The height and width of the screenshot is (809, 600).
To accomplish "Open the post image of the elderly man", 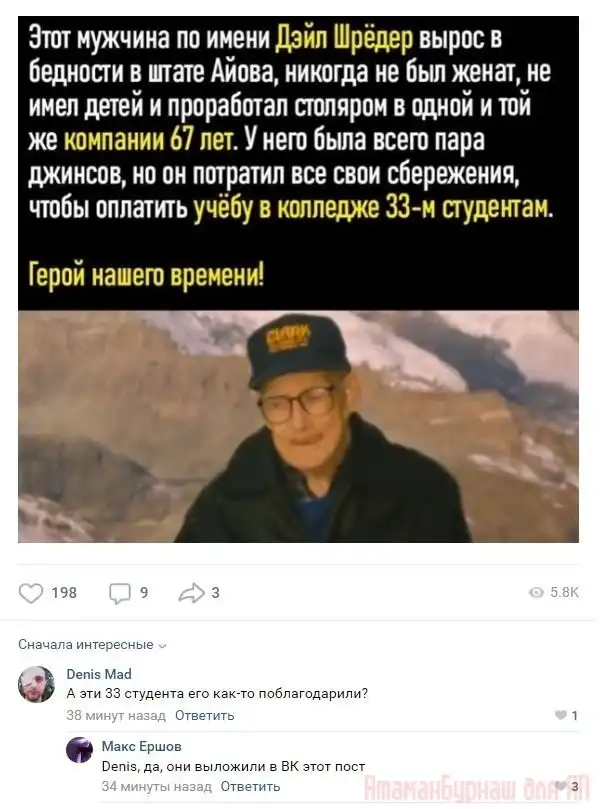I will (x=298, y=426).
